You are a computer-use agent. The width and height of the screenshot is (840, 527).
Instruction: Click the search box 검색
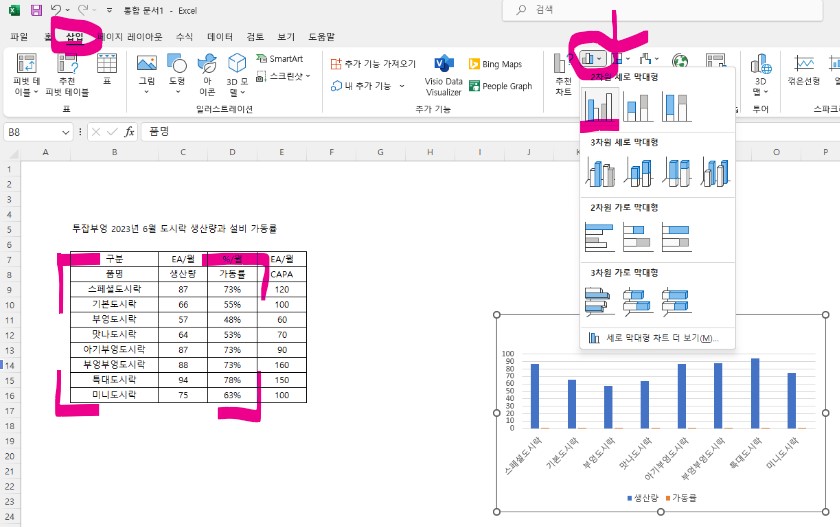(x=662, y=10)
